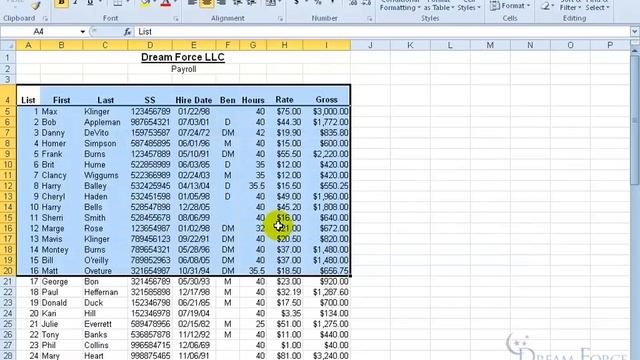Viewport: 640px width, 360px height.
Task: Click Increase Indent button
Action: (x=251, y=3)
